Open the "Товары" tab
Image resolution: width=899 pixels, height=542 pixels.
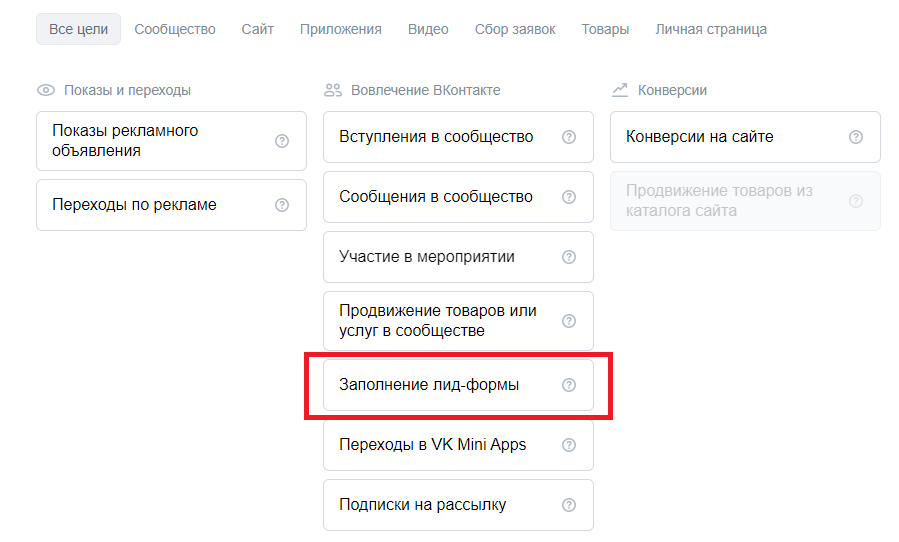coord(605,29)
